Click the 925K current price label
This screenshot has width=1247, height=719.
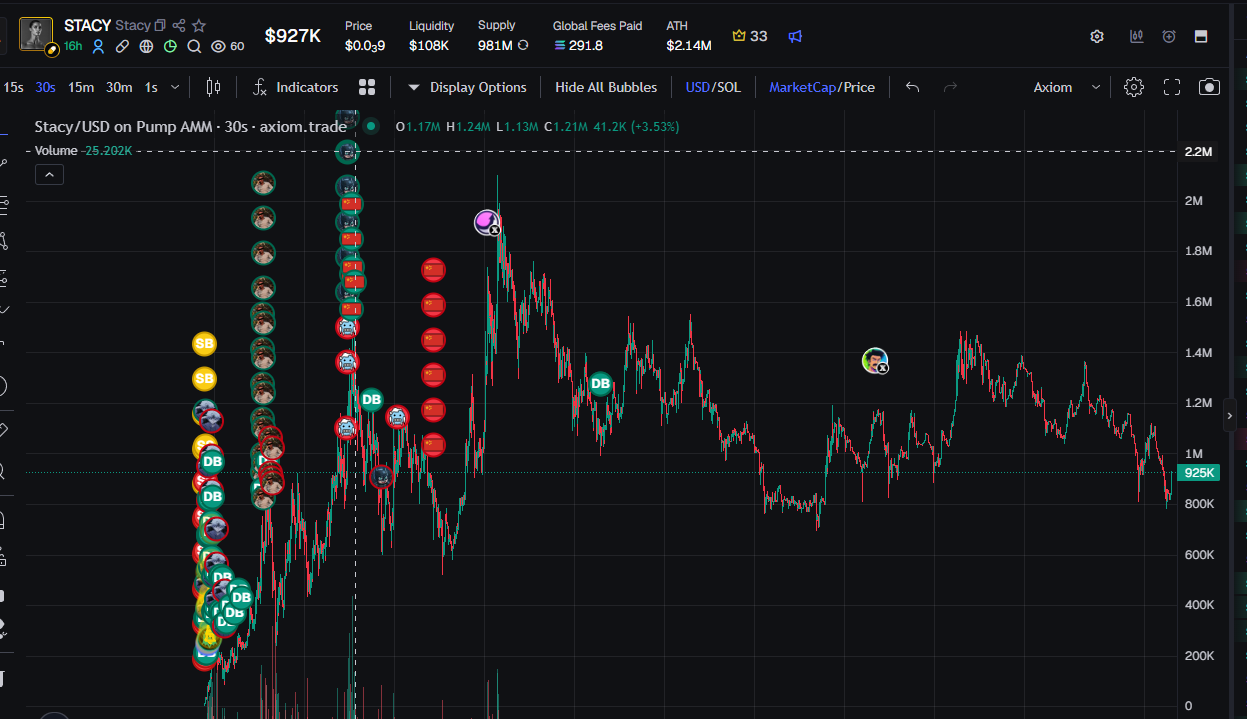point(1198,473)
